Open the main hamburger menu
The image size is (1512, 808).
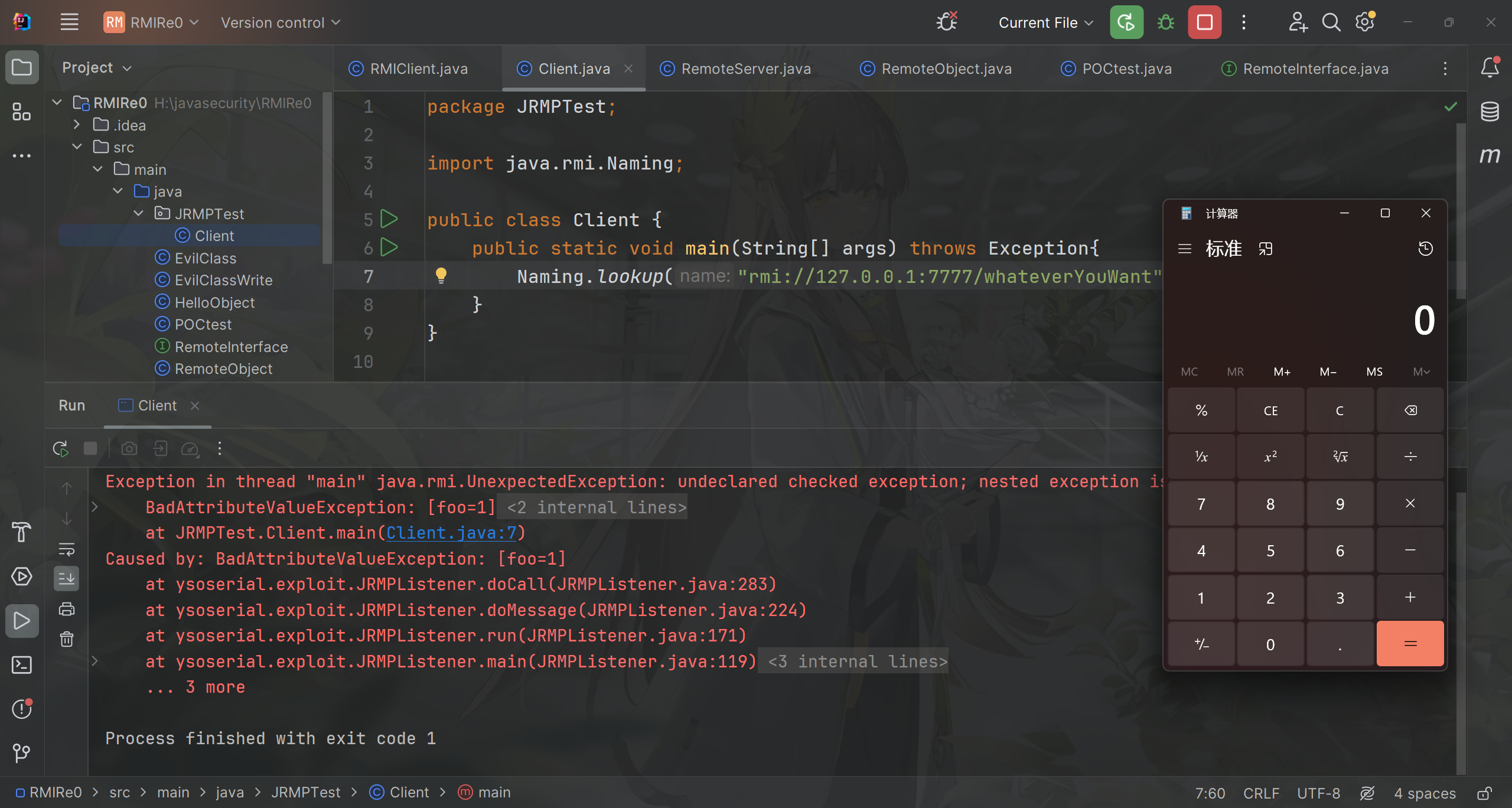pyautogui.click(x=69, y=22)
